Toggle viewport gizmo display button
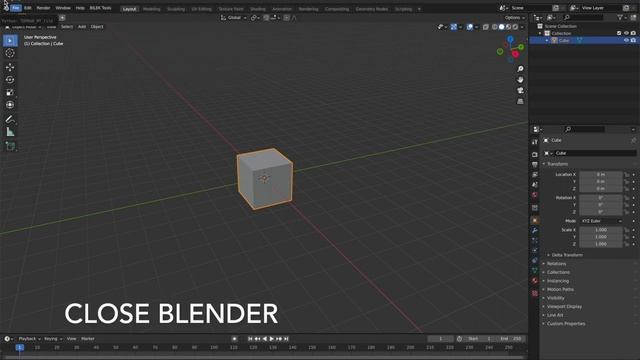 [453, 27]
